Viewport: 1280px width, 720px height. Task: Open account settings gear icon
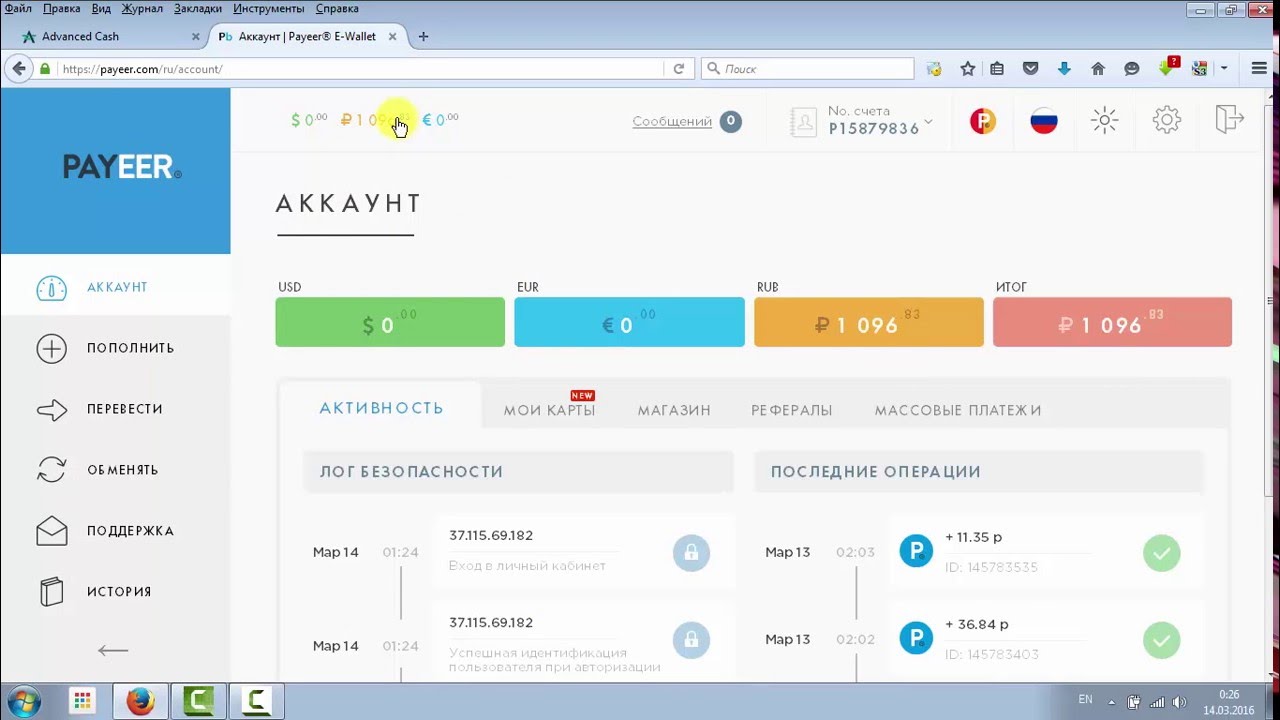pyautogui.click(x=1167, y=121)
